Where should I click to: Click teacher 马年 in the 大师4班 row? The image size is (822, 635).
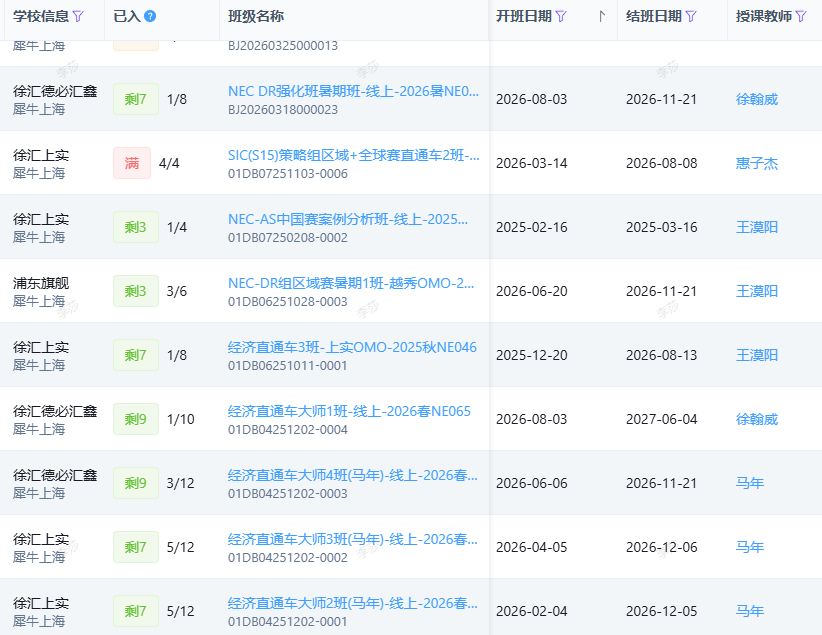pyautogui.click(x=750, y=483)
